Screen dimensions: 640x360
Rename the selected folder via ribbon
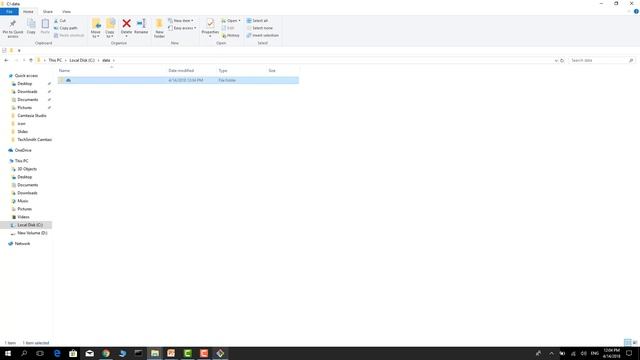tap(141, 27)
